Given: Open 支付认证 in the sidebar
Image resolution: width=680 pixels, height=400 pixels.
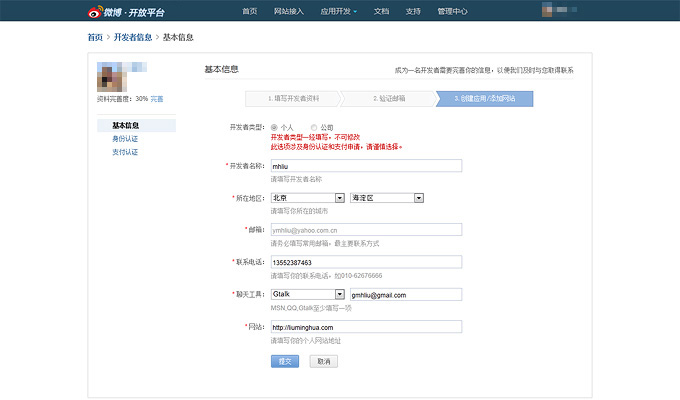Looking at the screenshot, I should 125,152.
